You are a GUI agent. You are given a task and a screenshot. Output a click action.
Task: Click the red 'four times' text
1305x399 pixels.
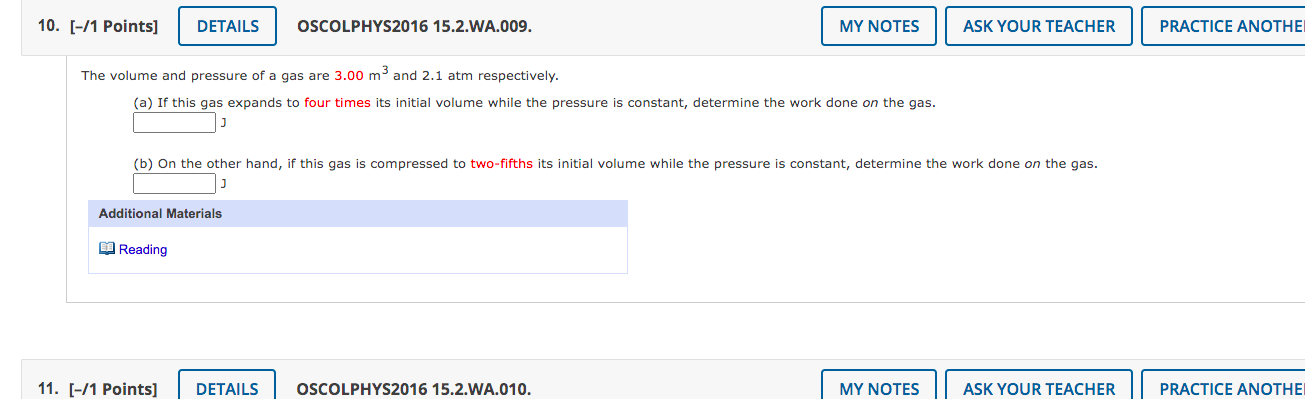point(337,103)
